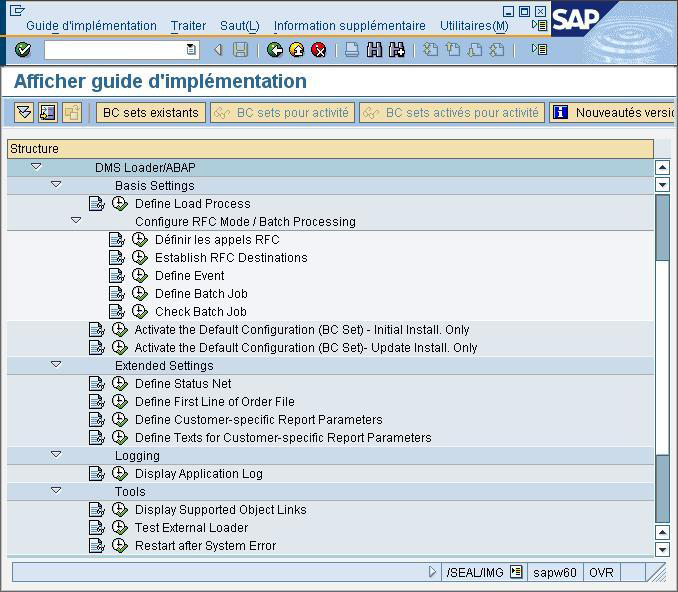Image resolution: width=678 pixels, height=592 pixels.
Task: Collapse the Basis Settings node
Action: [x=56, y=185]
